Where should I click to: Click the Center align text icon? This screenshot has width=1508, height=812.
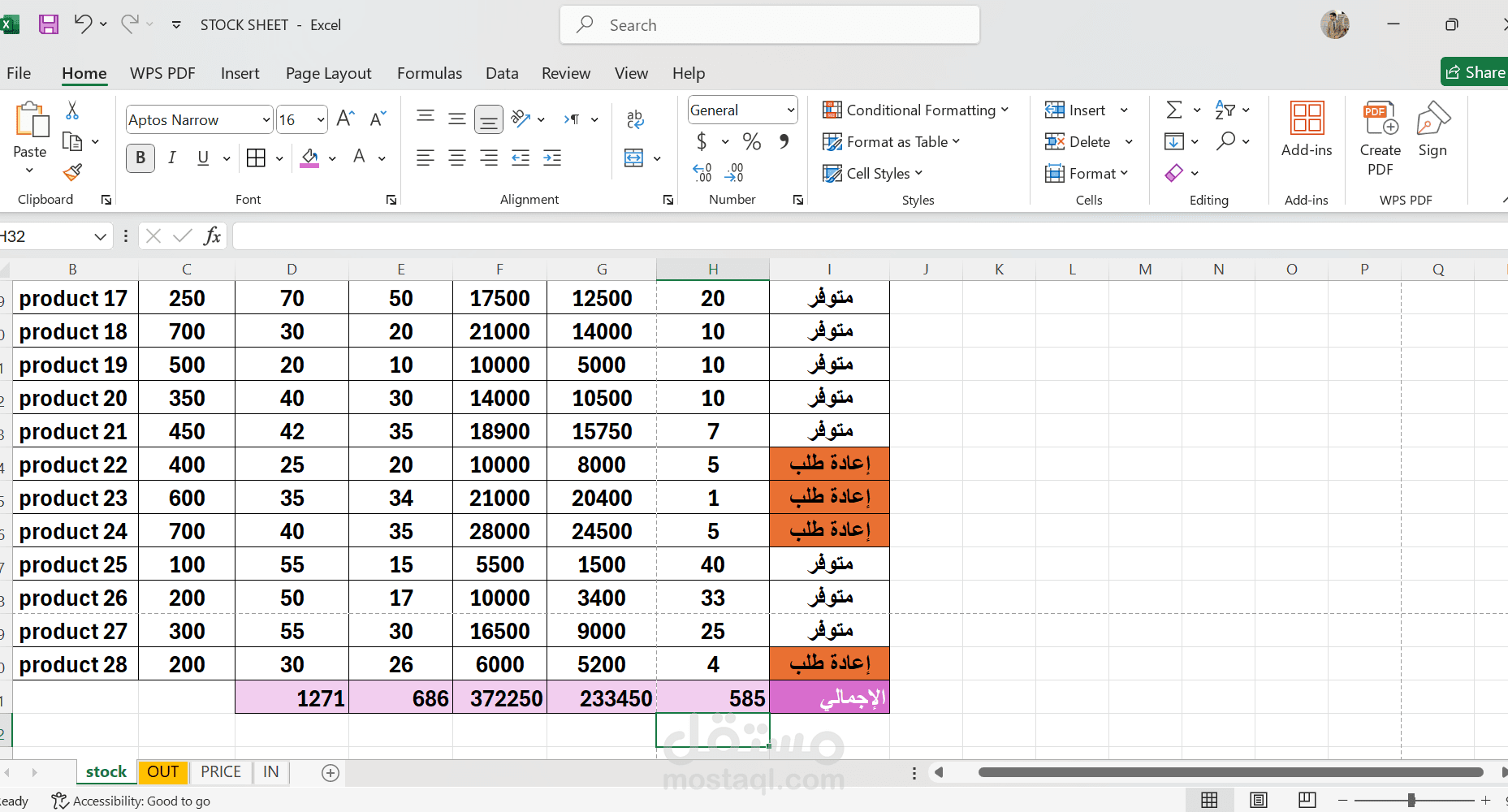click(457, 158)
